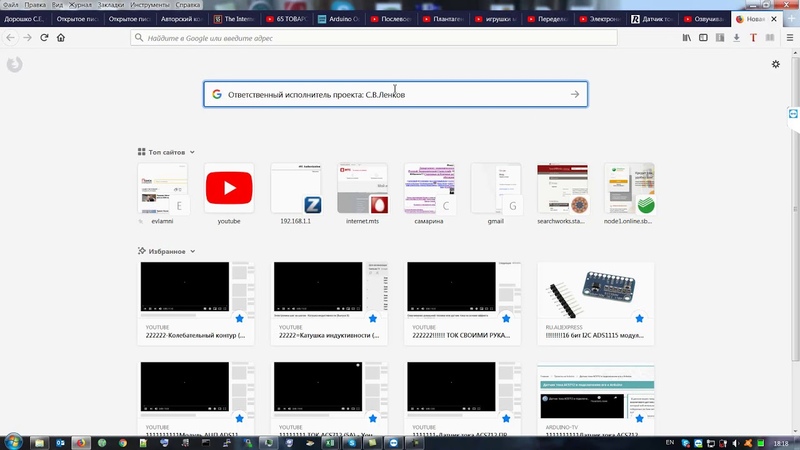
Task: Open the 'Закладки' menu
Action: tap(110, 5)
